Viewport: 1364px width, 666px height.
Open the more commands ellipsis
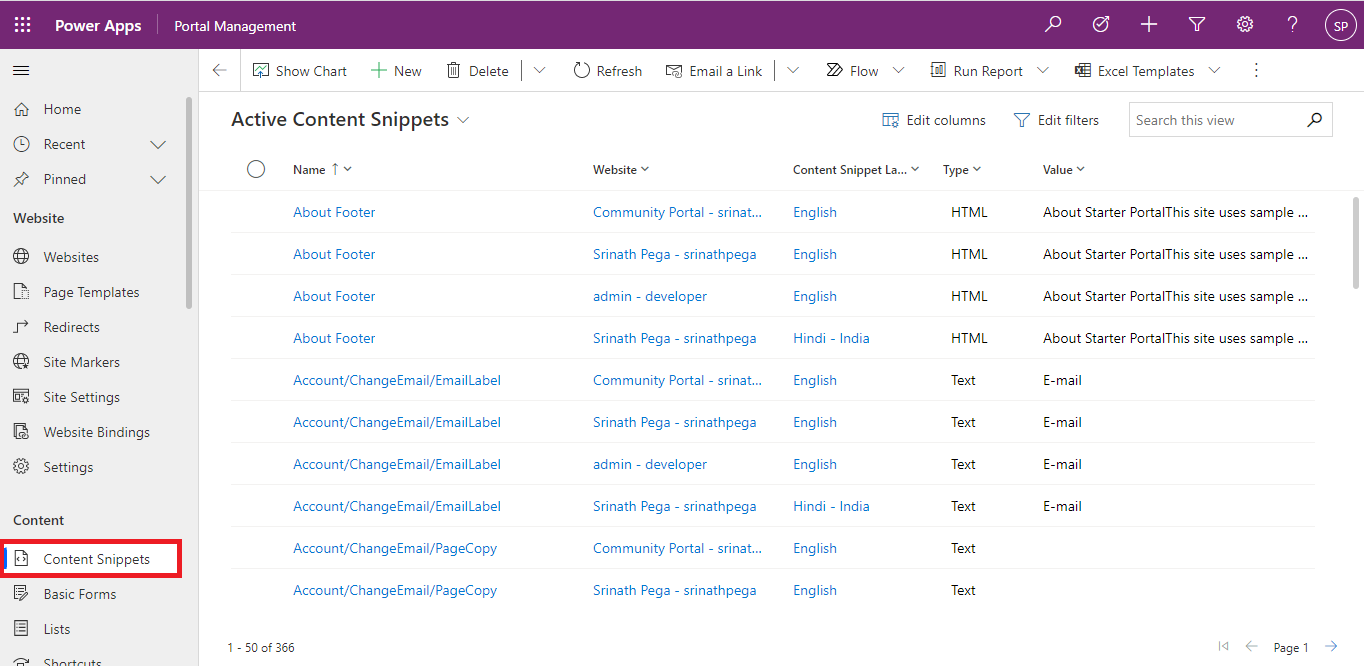tap(1257, 71)
